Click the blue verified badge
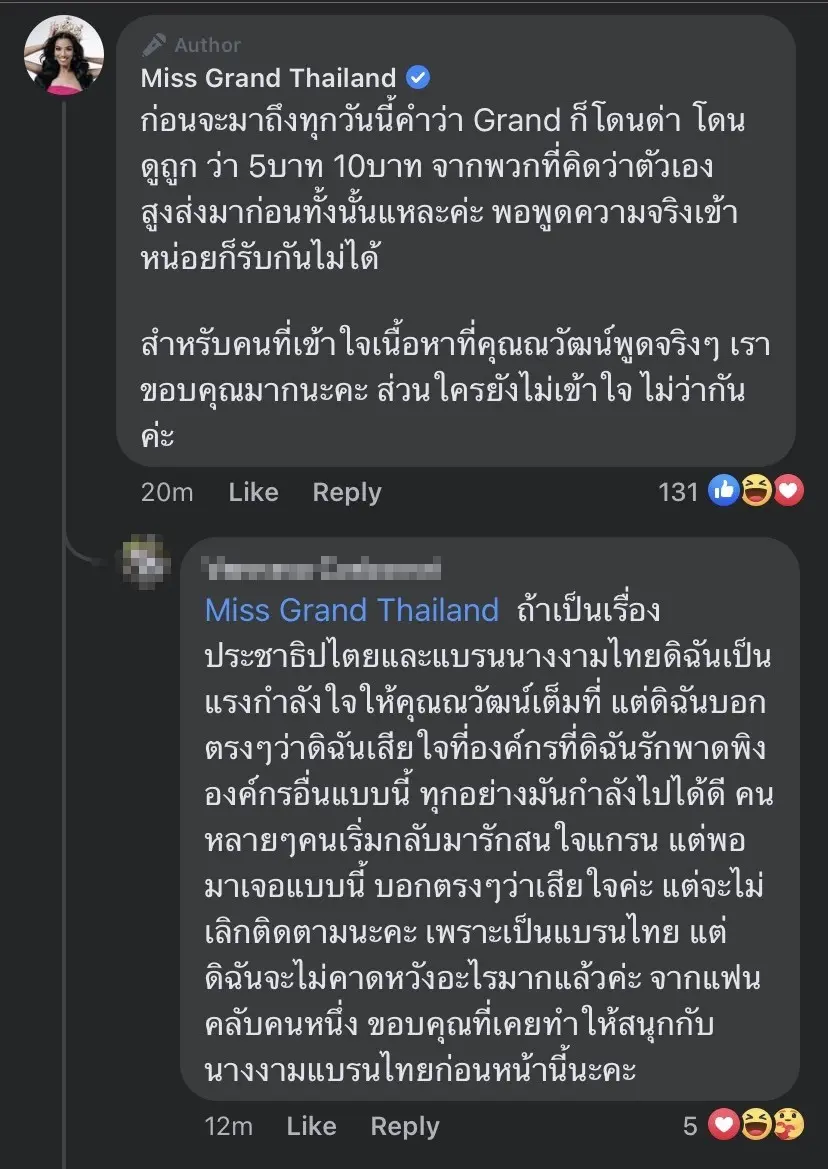Screen dimensions: 828x1169 419,78
